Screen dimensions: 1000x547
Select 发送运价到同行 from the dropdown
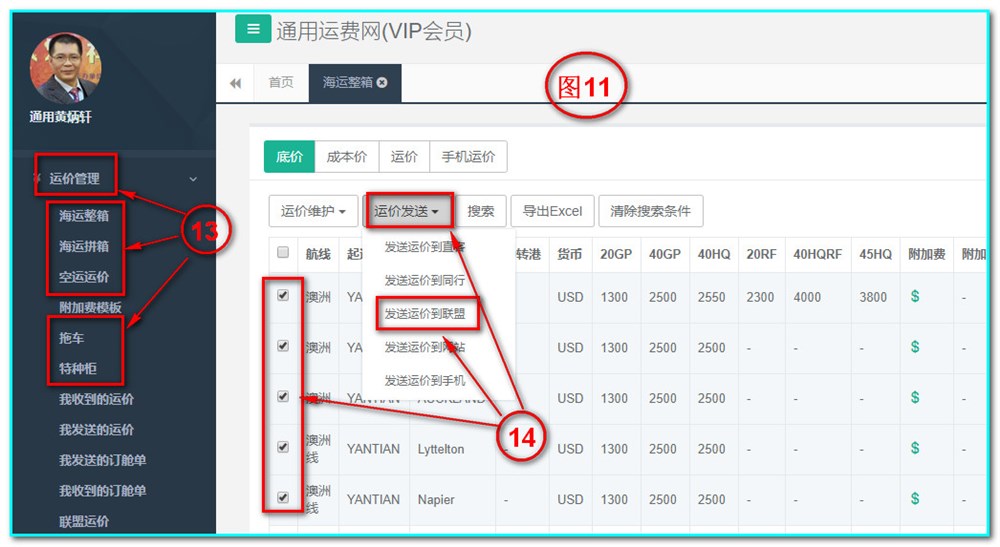pyautogui.click(x=425, y=281)
